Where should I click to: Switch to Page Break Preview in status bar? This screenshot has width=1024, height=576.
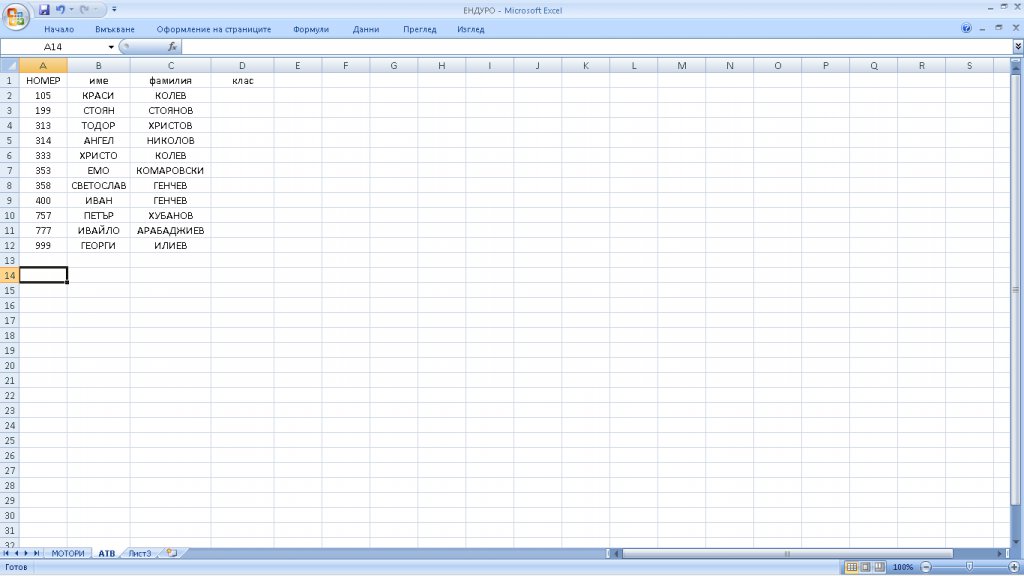880,567
